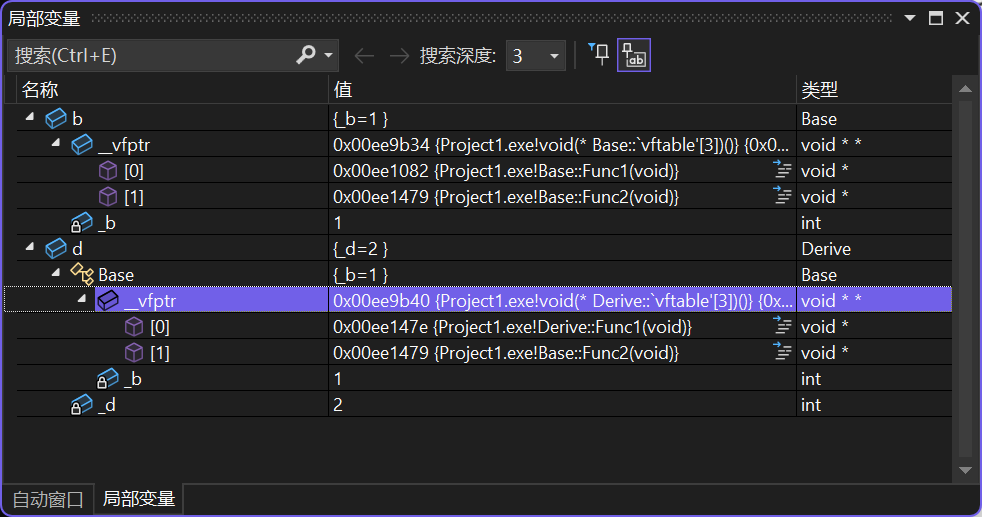The height and width of the screenshot is (517, 982).
Task: Click the search magnifier icon
Action: 306,55
